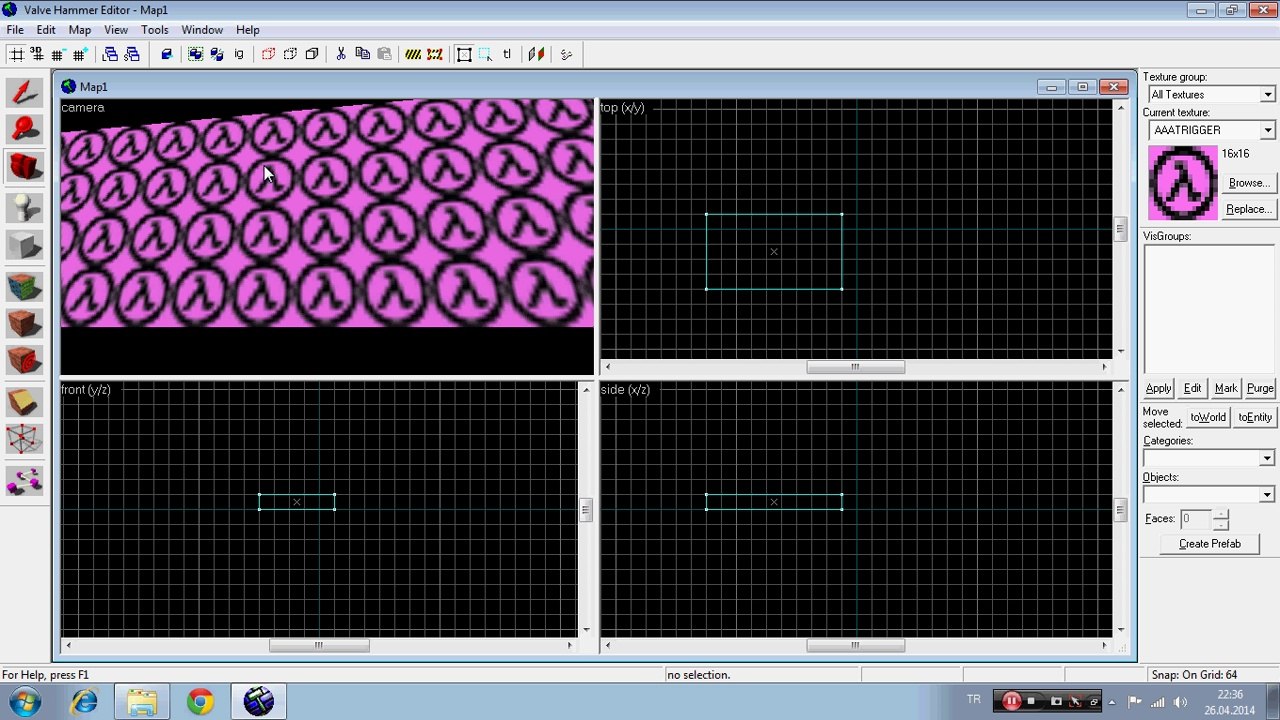1280x720 pixels.
Task: Choose the light bulb Entity tool
Action: 25,207
